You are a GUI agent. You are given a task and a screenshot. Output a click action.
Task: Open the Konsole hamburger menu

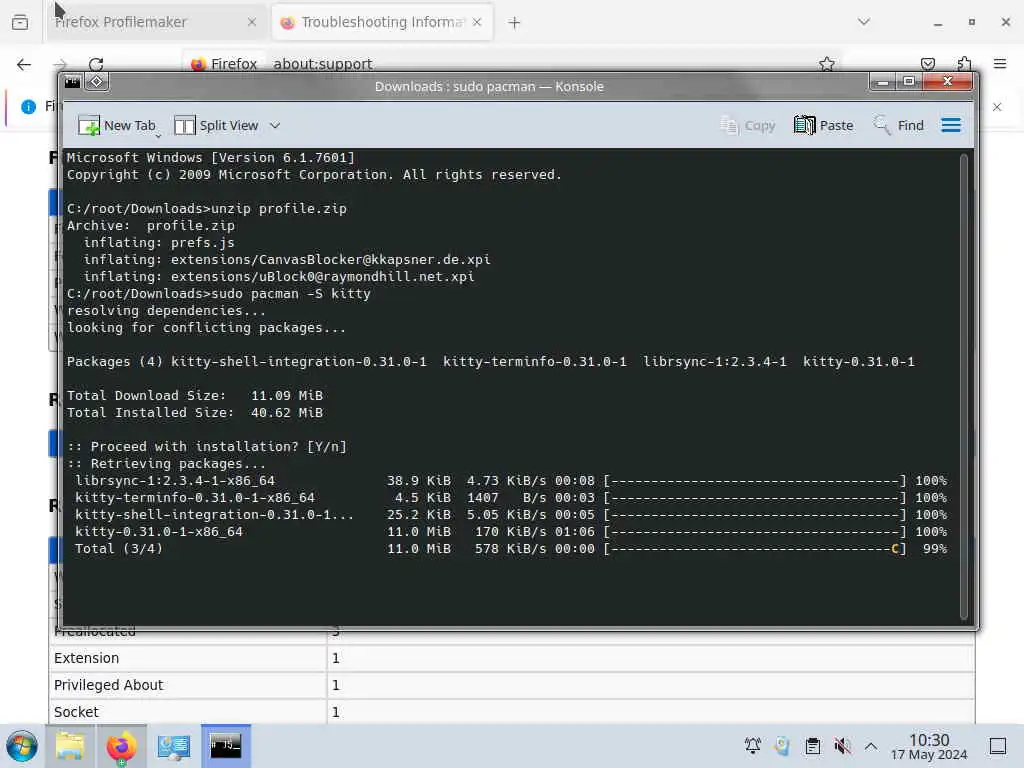(951, 125)
